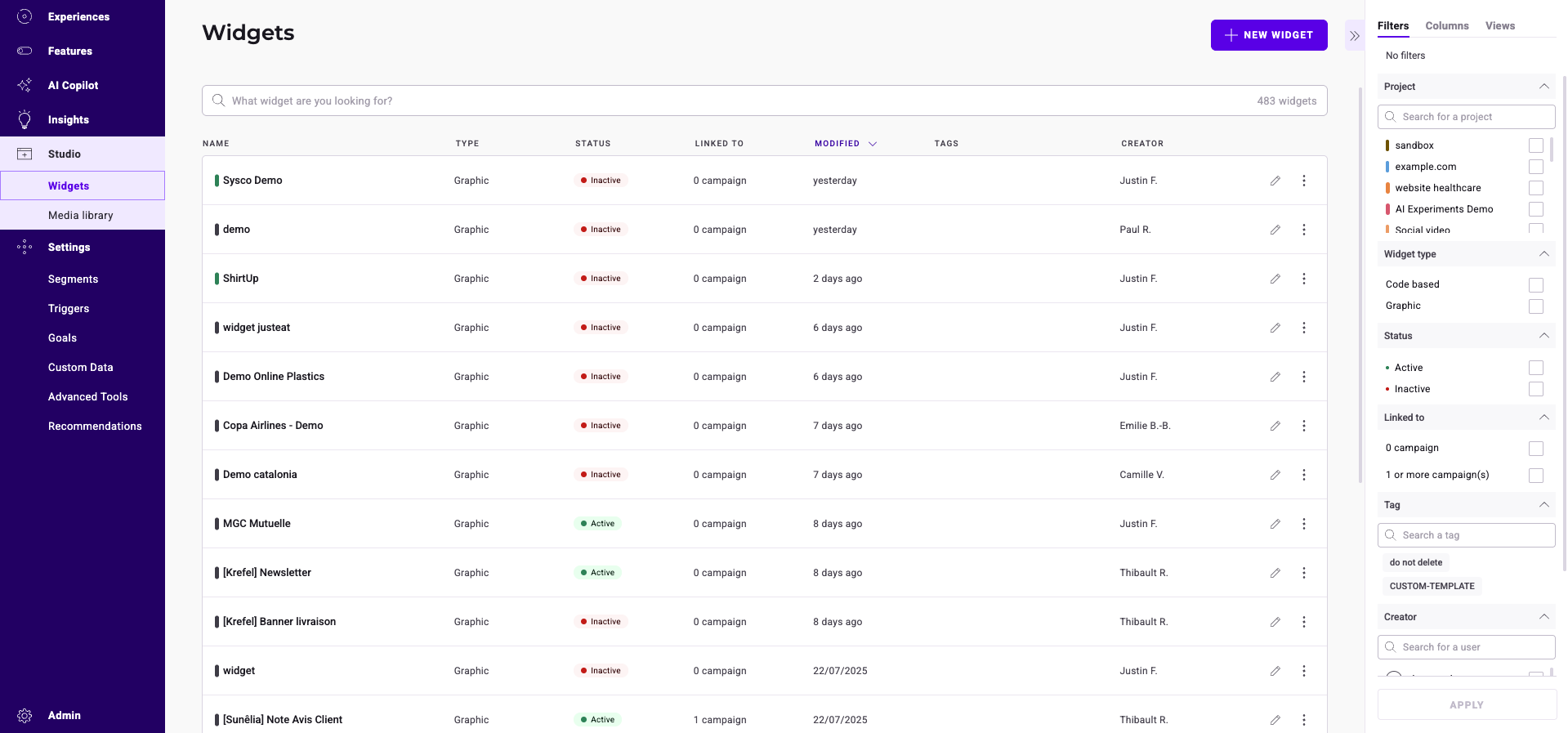Check the Code based widget type

[x=1536, y=285]
